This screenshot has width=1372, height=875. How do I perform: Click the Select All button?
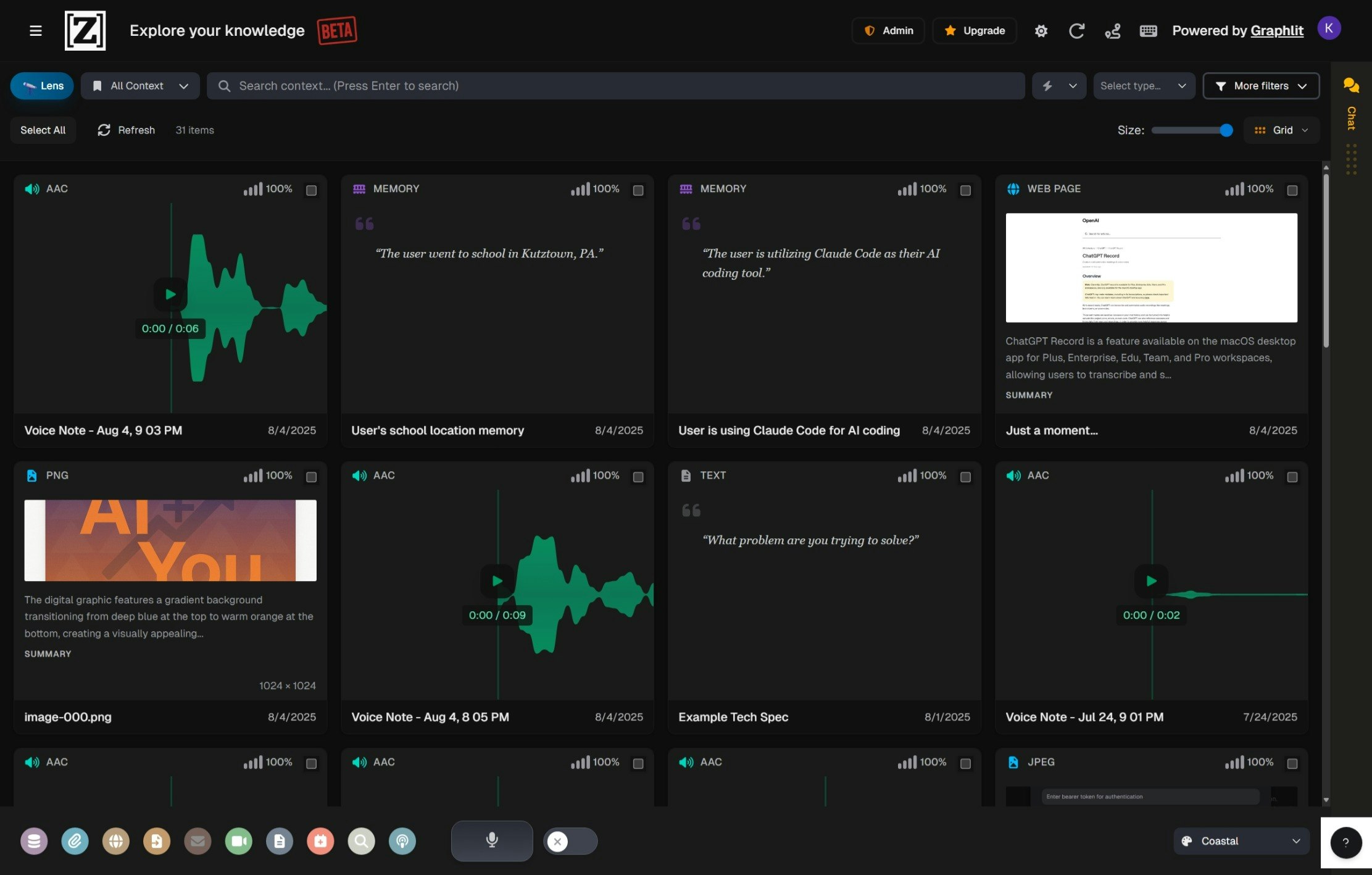pyautogui.click(x=43, y=130)
